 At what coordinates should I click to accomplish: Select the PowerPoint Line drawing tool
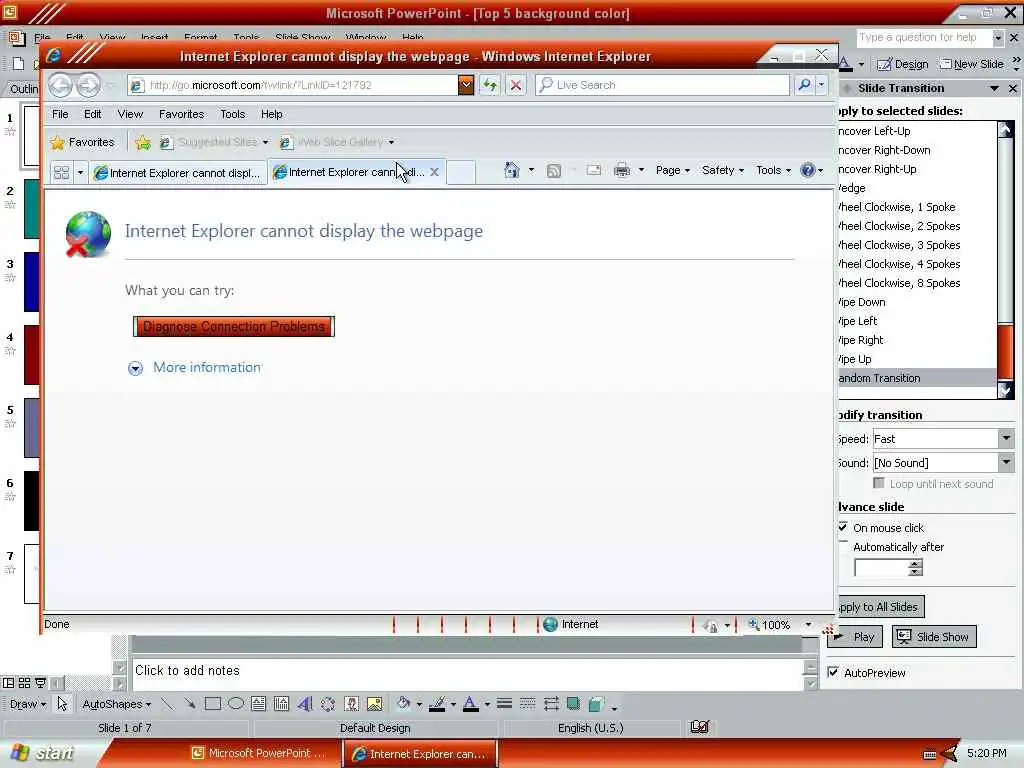167,704
